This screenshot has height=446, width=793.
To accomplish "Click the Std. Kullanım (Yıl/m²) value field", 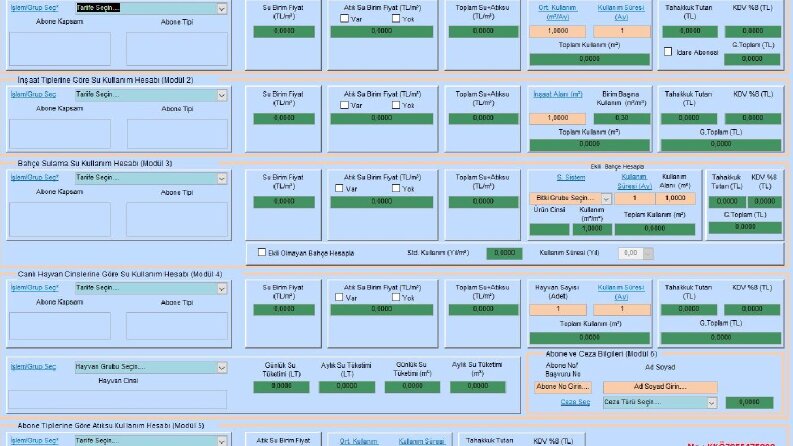I will tap(504, 253).
